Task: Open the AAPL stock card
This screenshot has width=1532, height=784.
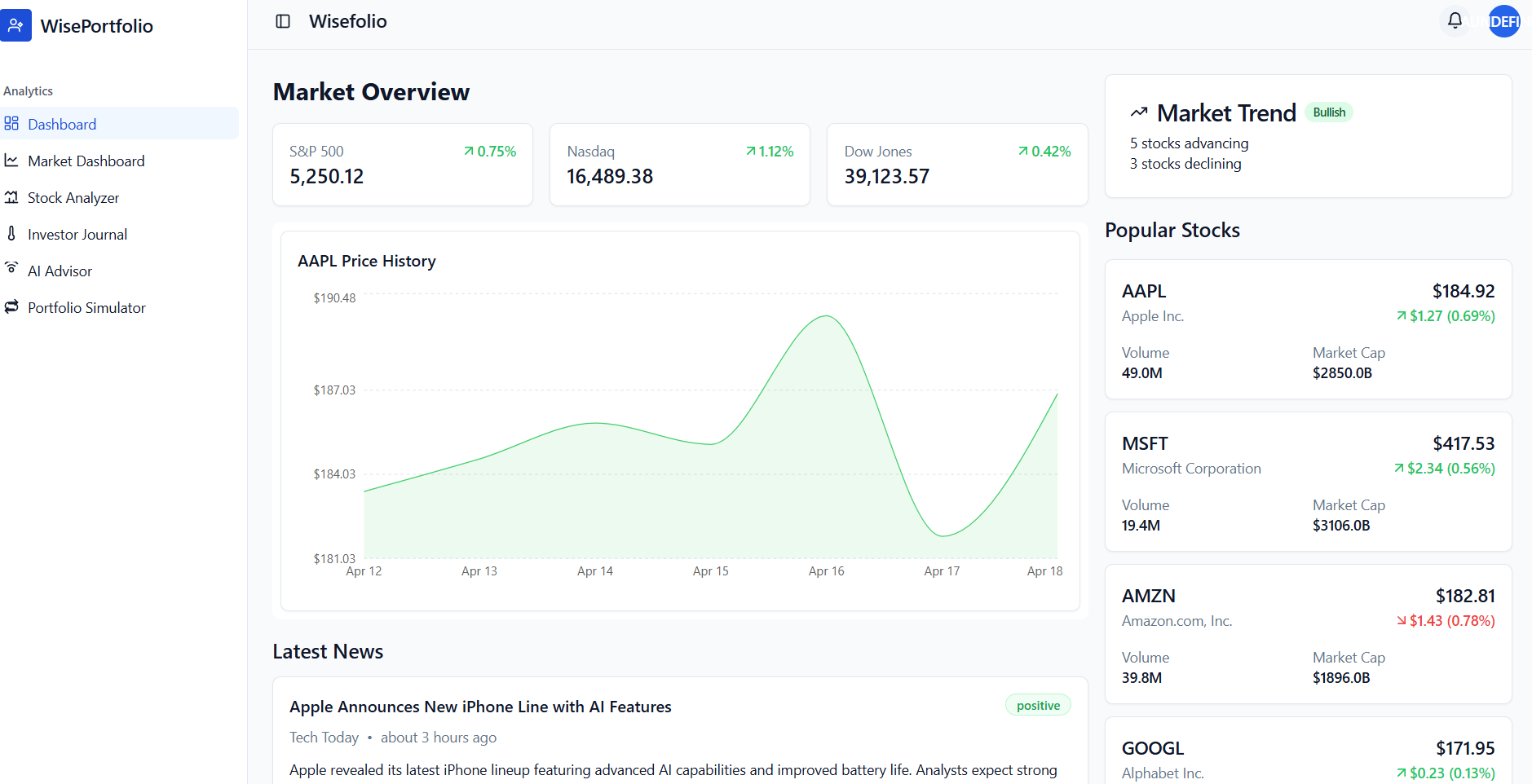Action: [1308, 329]
